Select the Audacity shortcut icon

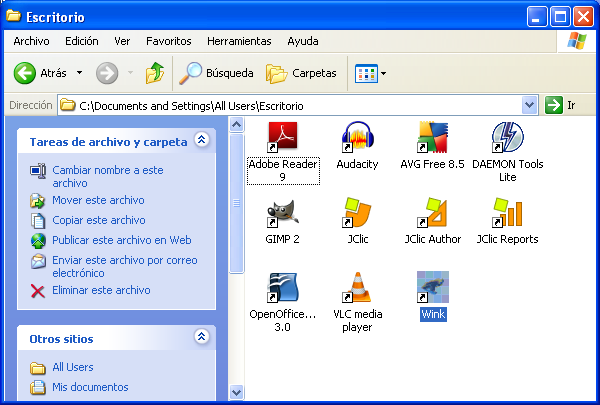[357, 137]
